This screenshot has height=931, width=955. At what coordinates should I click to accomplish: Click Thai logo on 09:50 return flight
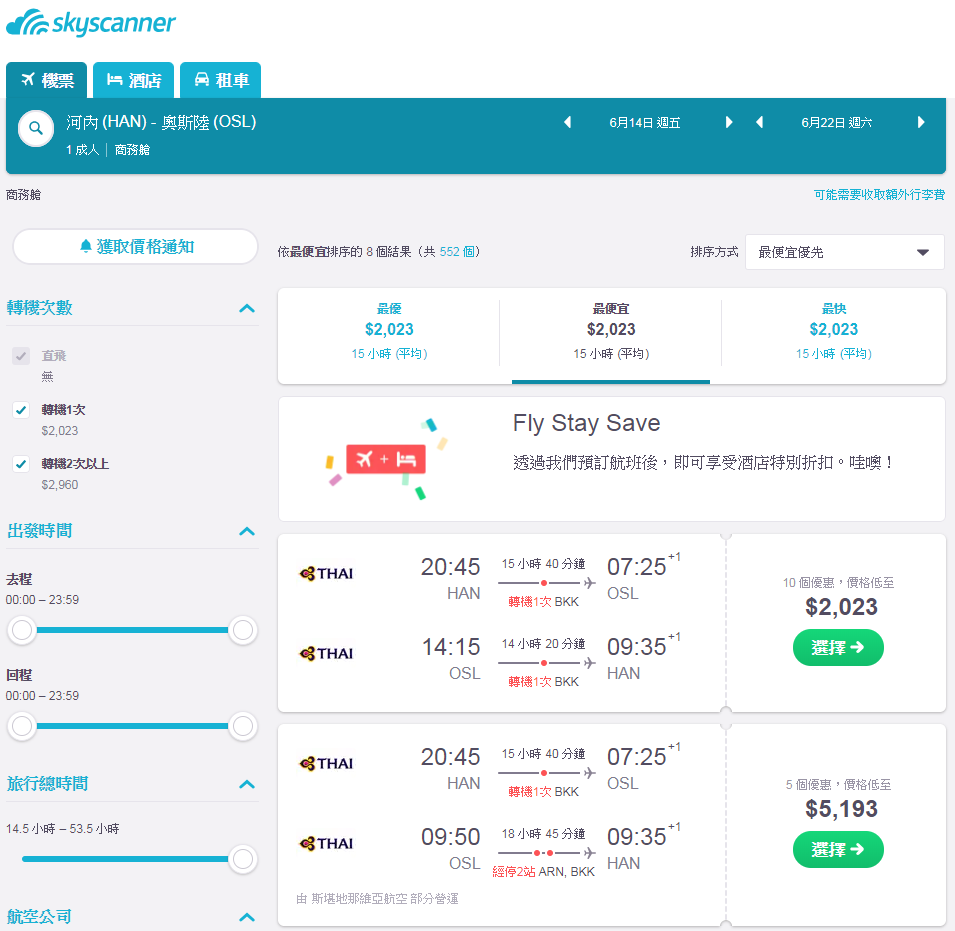pos(326,843)
